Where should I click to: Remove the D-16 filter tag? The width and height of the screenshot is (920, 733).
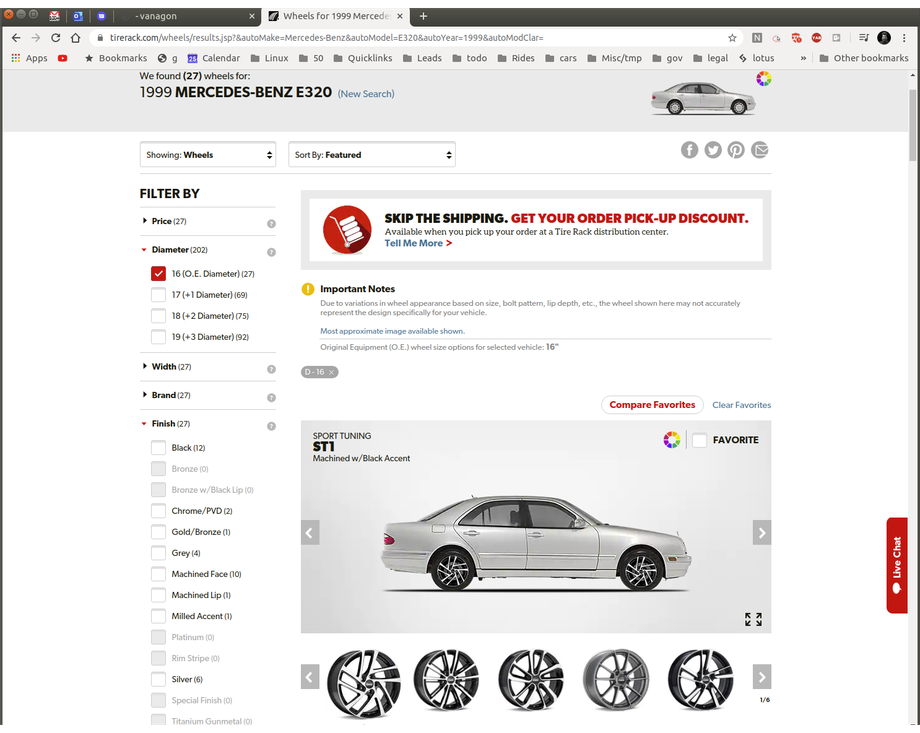332,372
